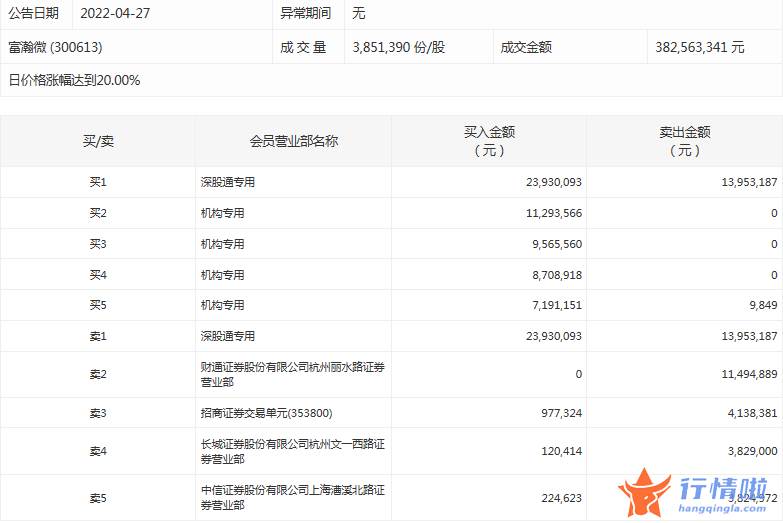Screen dimensions: 783x523
Task: Select turnover 382,563,341 元
Action: click(x=700, y=47)
